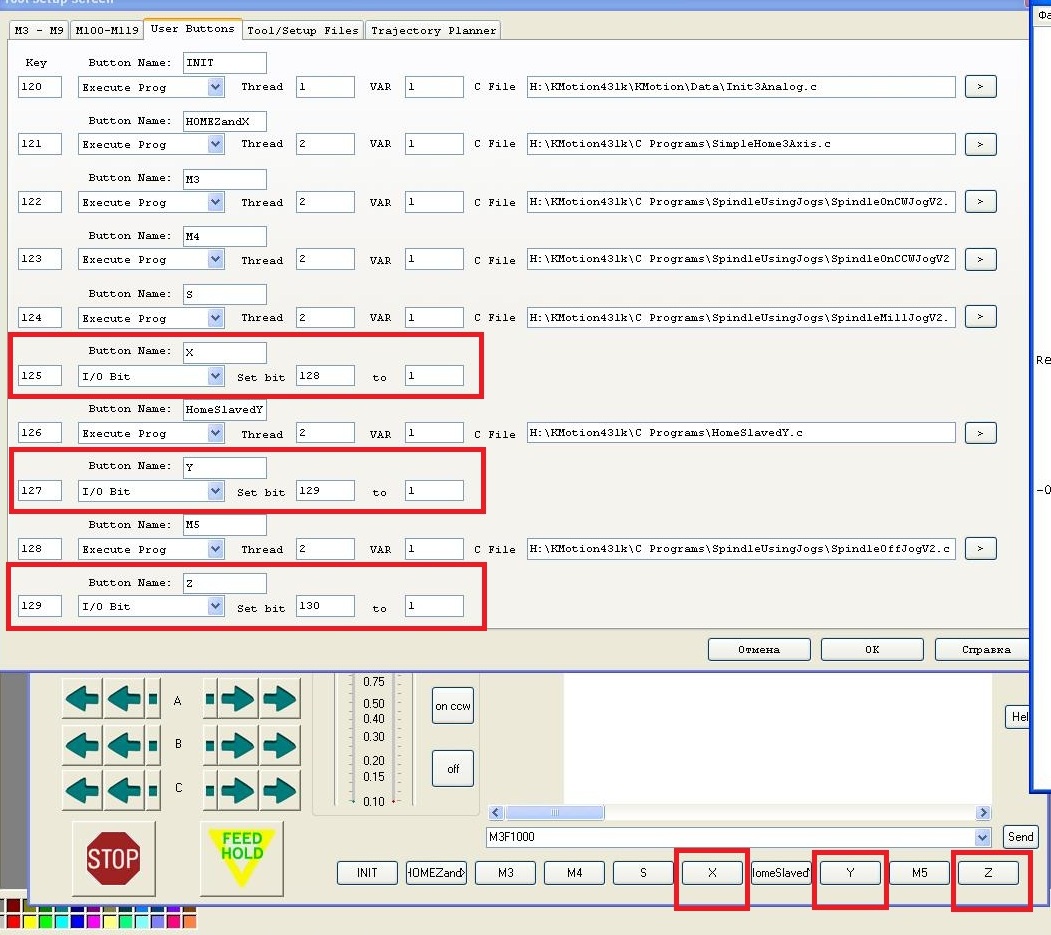
Task: Browse C file for SimpleHome3Axis.c row
Action: (980, 144)
